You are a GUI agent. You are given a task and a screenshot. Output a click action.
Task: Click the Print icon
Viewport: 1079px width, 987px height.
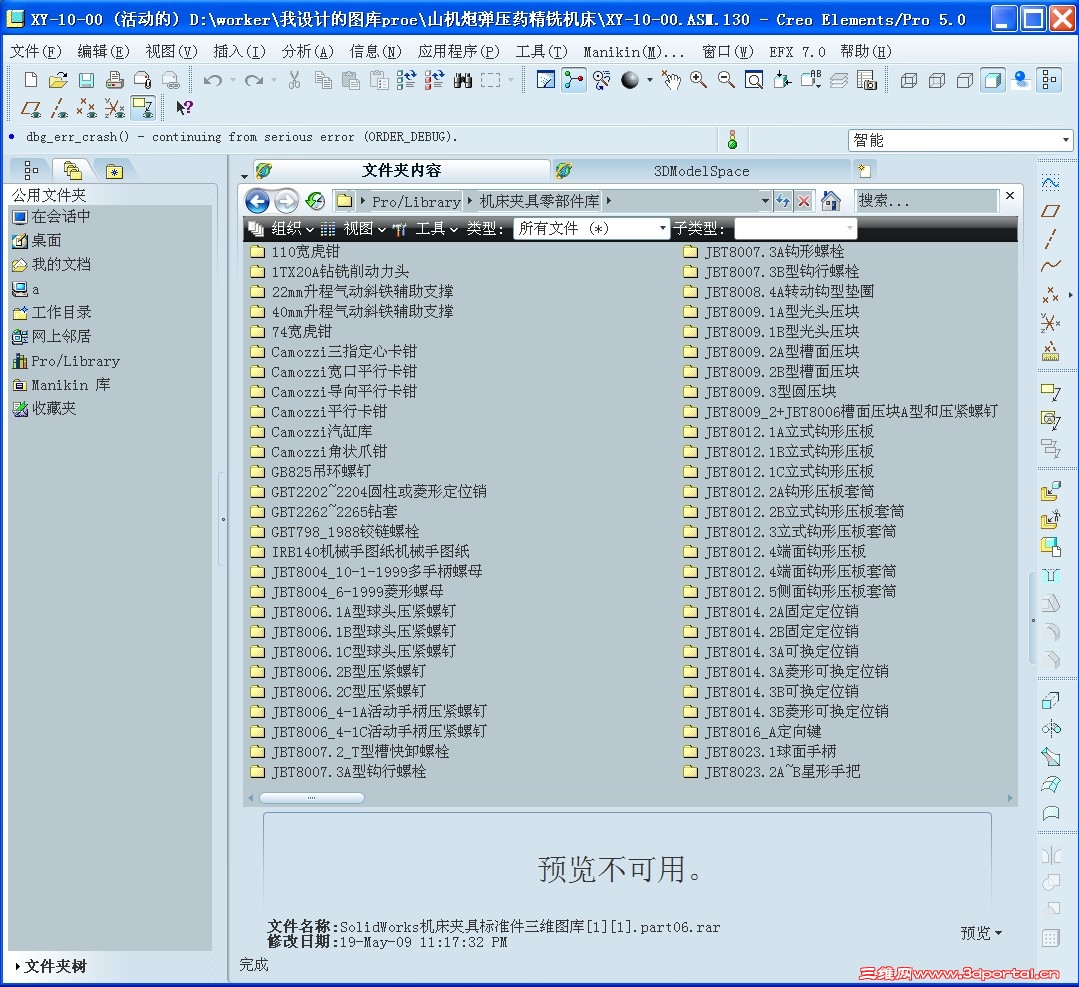[115, 80]
